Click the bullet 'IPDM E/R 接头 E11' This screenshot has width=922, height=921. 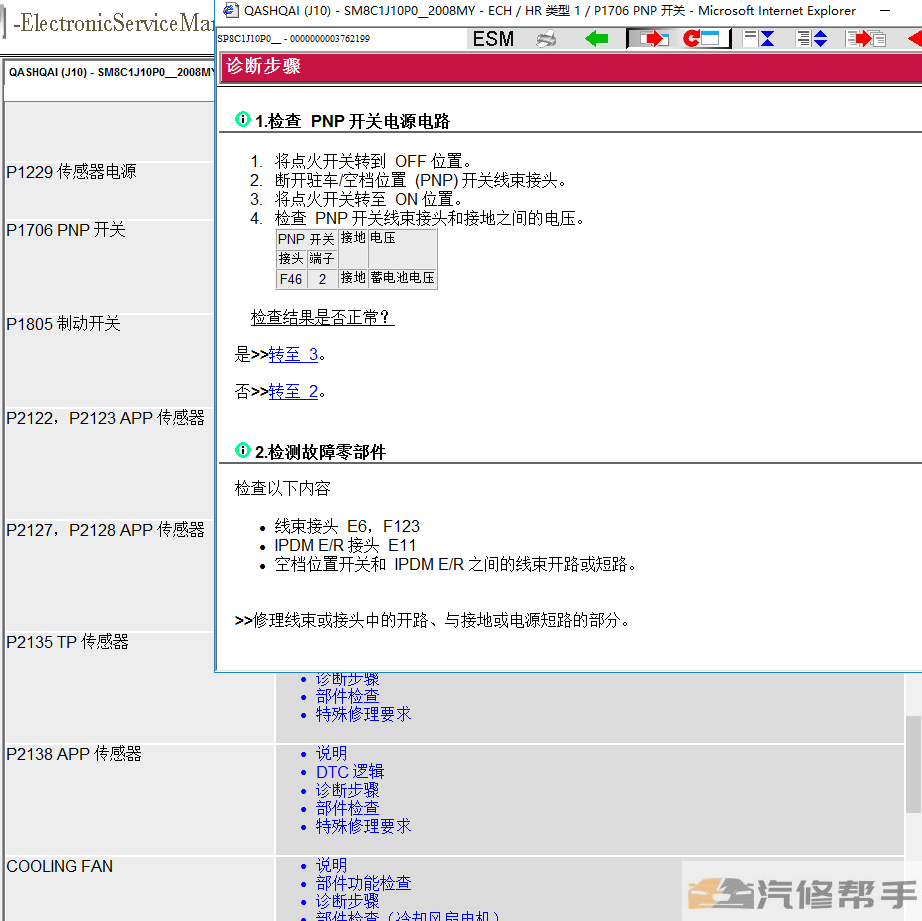[345, 546]
